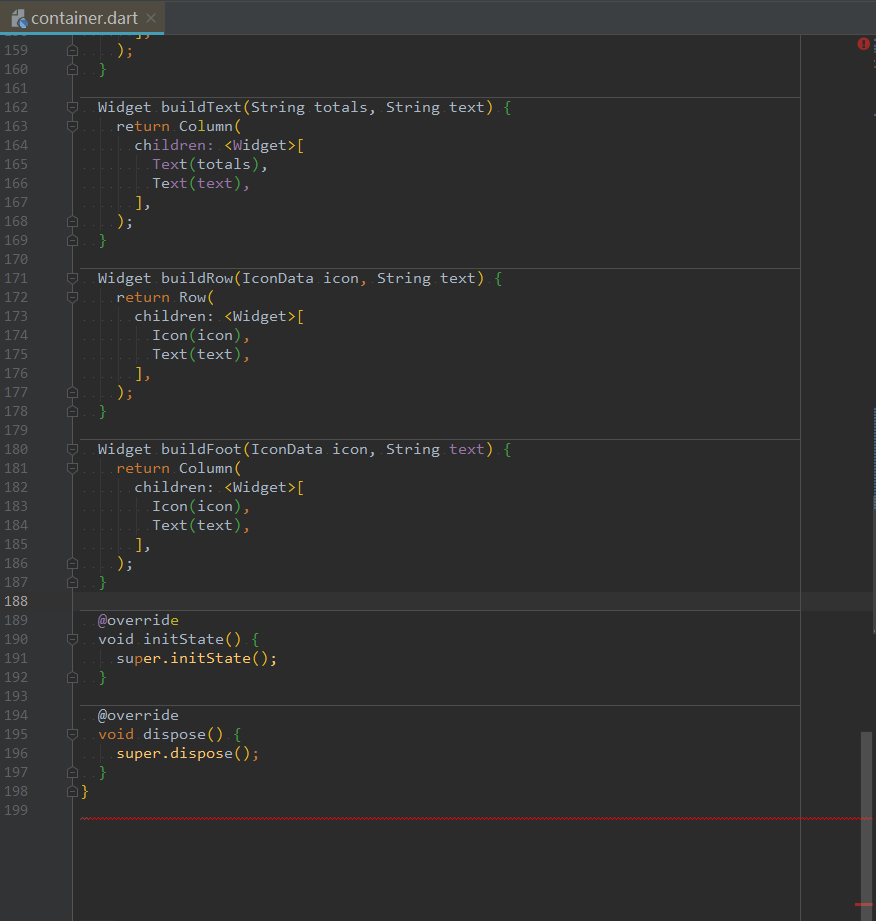
Task: Click the closing fold marker on line 198
Action: 71,791
